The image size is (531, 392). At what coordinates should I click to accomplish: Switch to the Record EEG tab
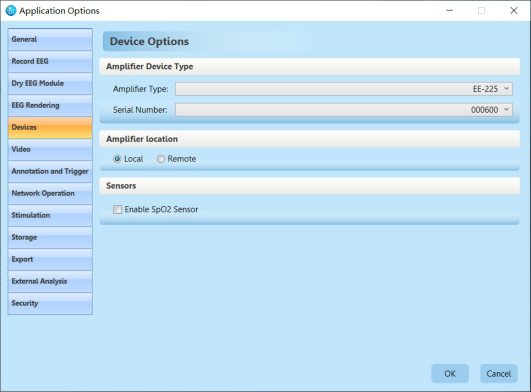tap(50, 62)
